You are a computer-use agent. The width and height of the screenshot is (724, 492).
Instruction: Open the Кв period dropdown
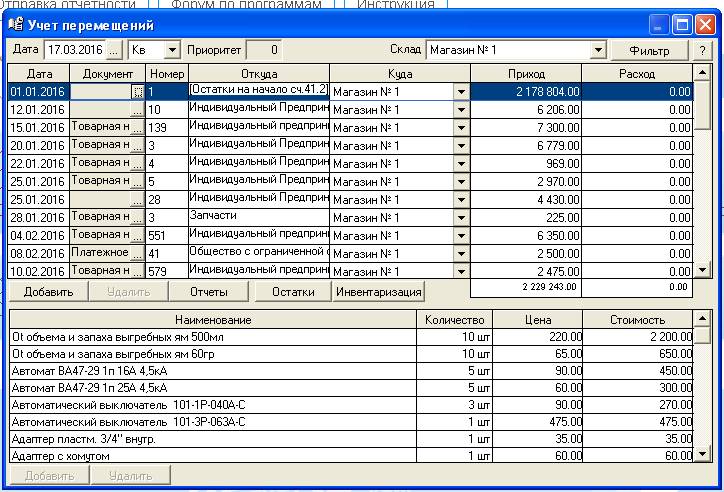171,49
